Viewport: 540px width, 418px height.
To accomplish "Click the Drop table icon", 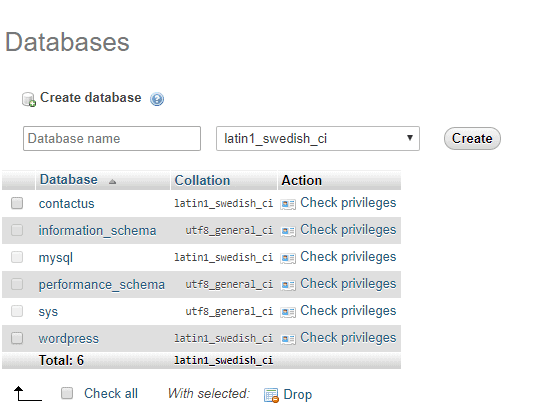I will (x=271, y=395).
